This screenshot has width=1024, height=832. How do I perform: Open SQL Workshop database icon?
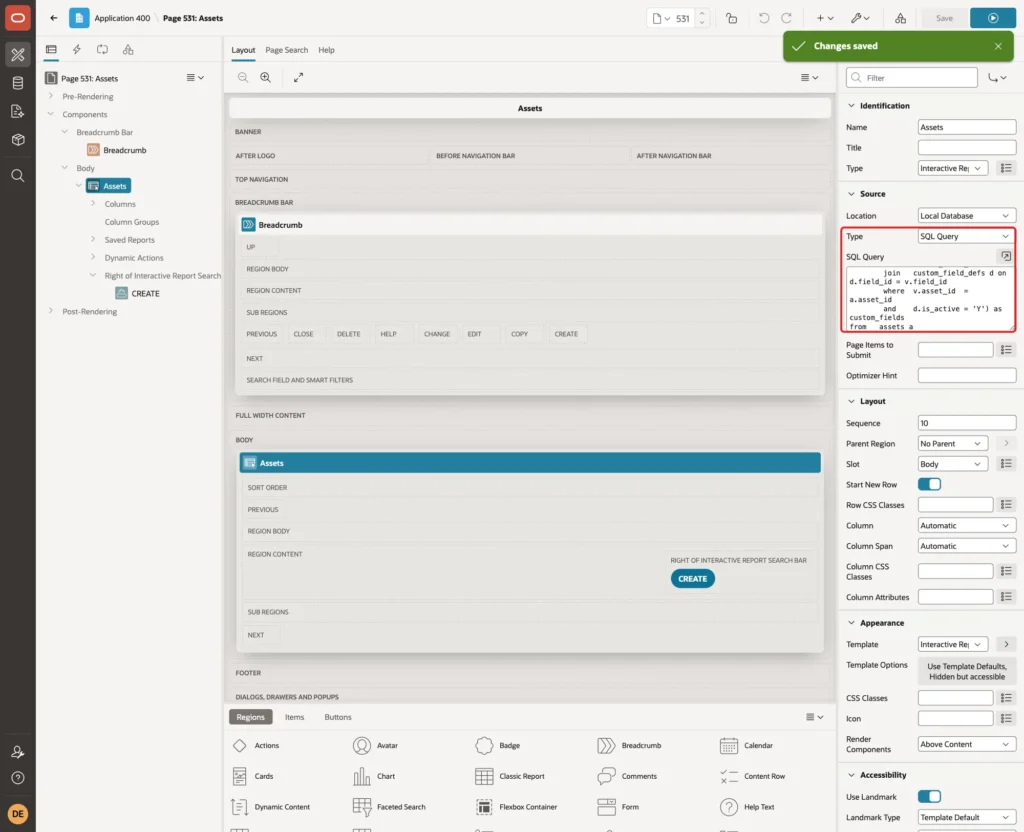(18, 83)
